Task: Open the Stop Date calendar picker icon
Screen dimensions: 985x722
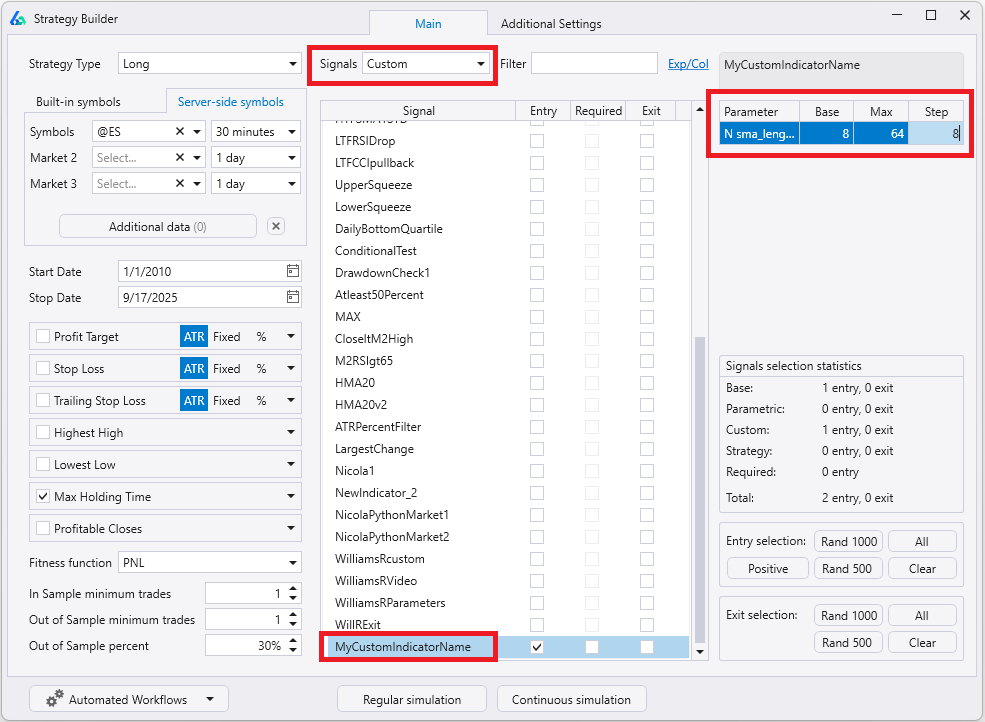Action: [292, 297]
